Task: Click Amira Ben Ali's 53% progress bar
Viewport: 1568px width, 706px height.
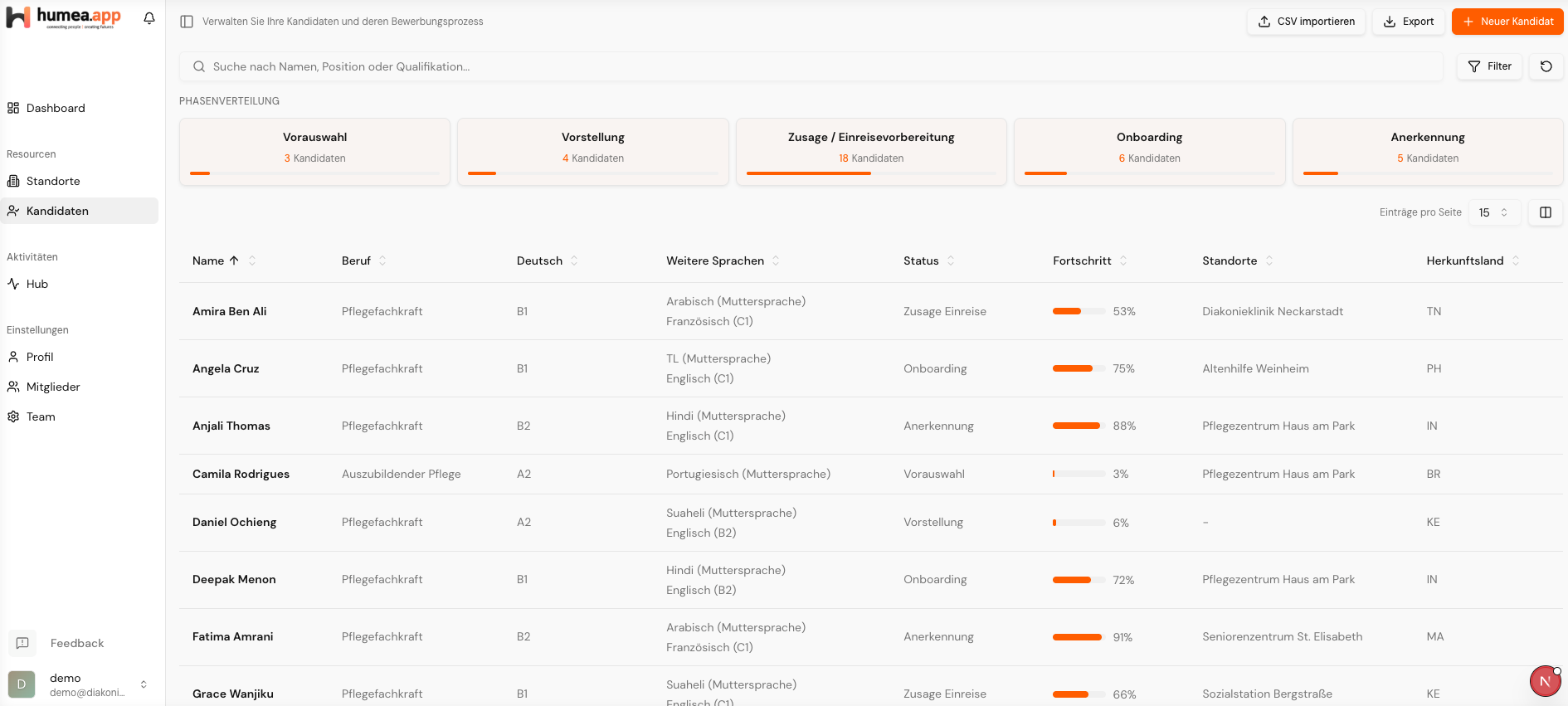Action: (1079, 311)
